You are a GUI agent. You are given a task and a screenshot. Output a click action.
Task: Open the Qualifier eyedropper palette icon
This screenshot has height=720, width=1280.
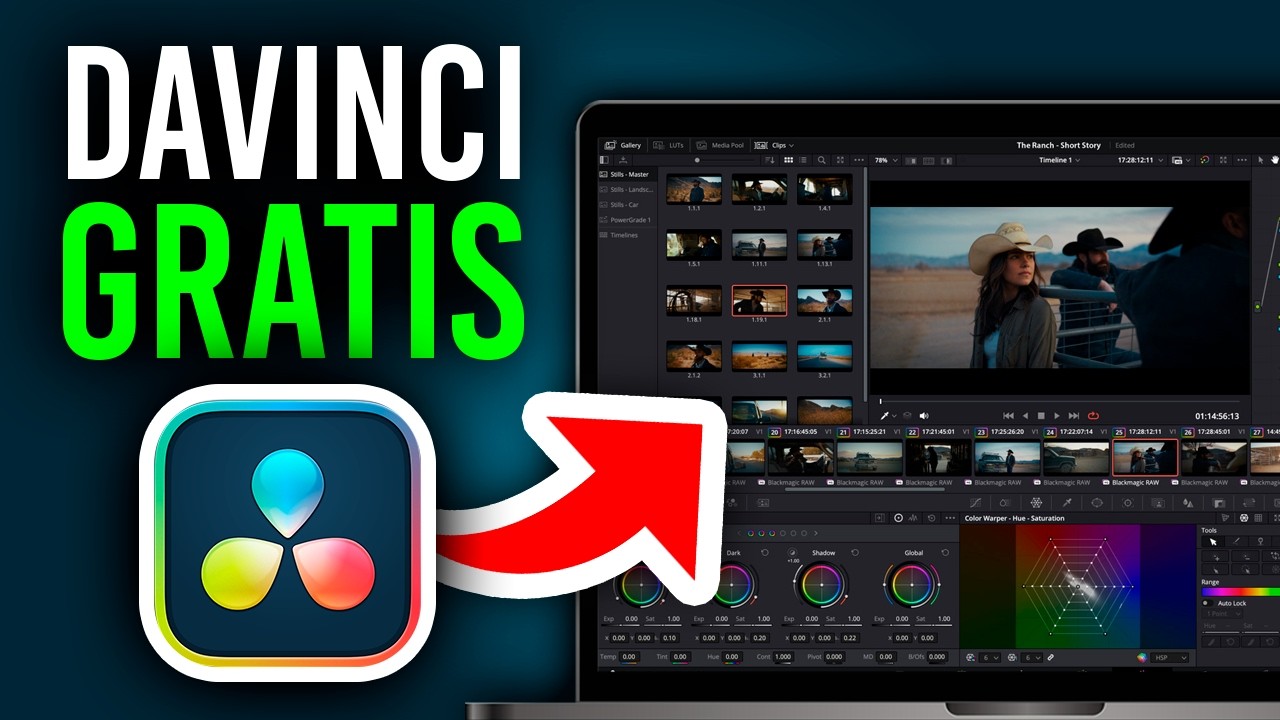click(1066, 502)
